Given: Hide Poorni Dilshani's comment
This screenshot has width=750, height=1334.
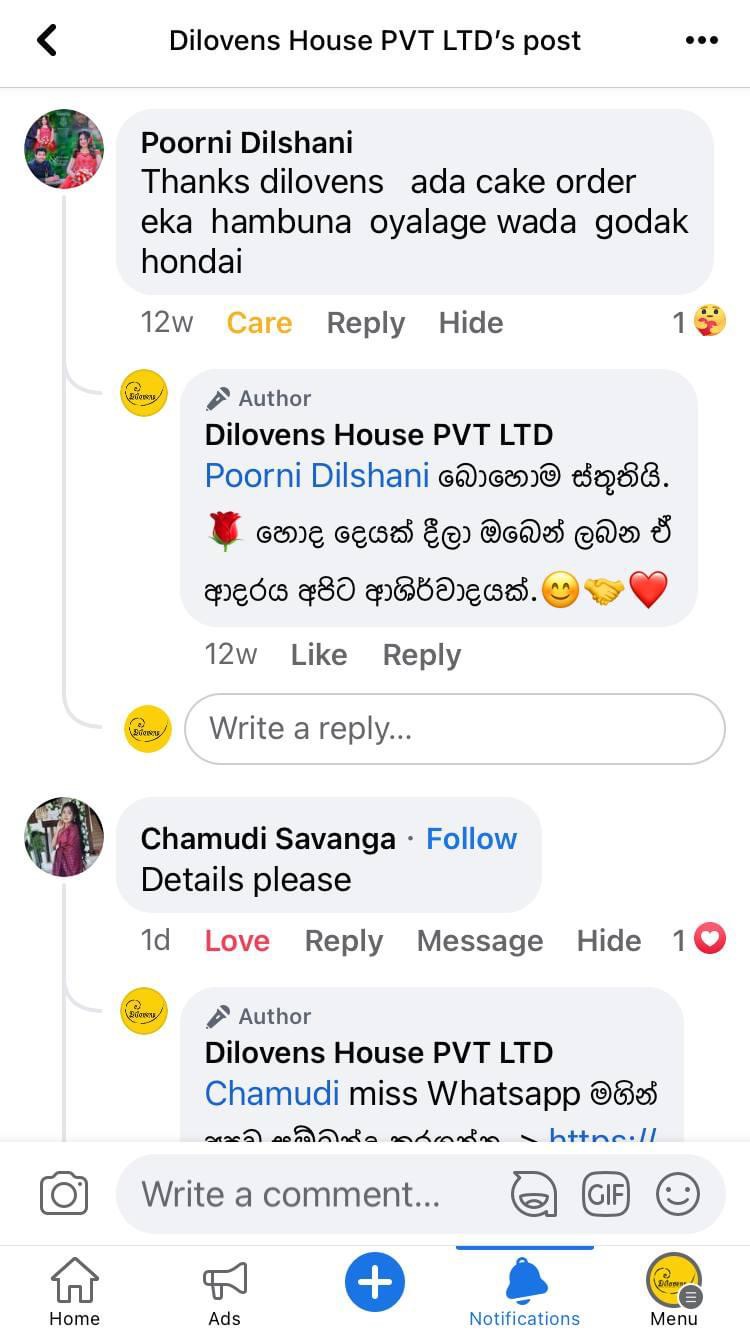Looking at the screenshot, I should 471,323.
